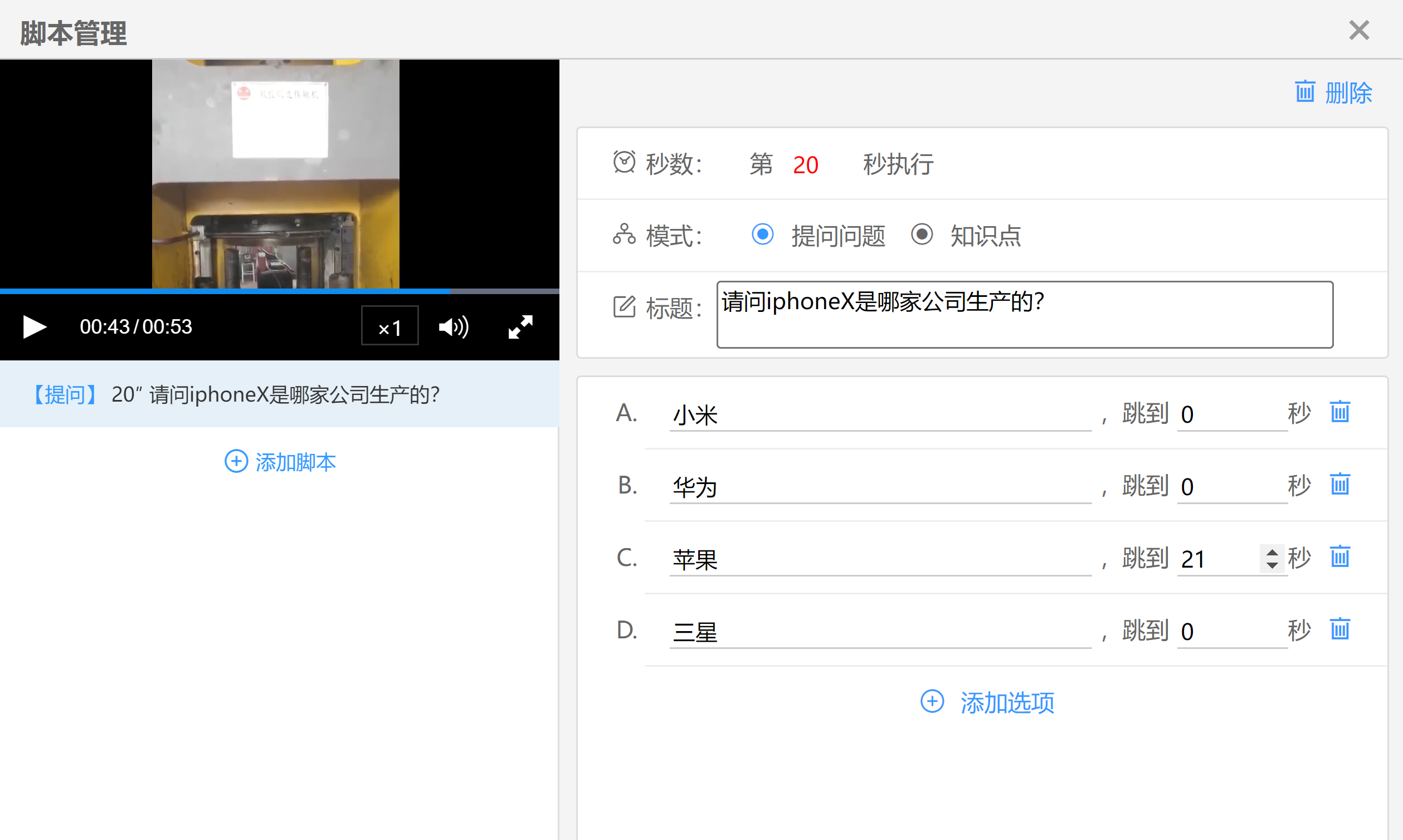Click the 00:43 / 00:53 time display
This screenshot has height=840, width=1403.
[x=136, y=326]
